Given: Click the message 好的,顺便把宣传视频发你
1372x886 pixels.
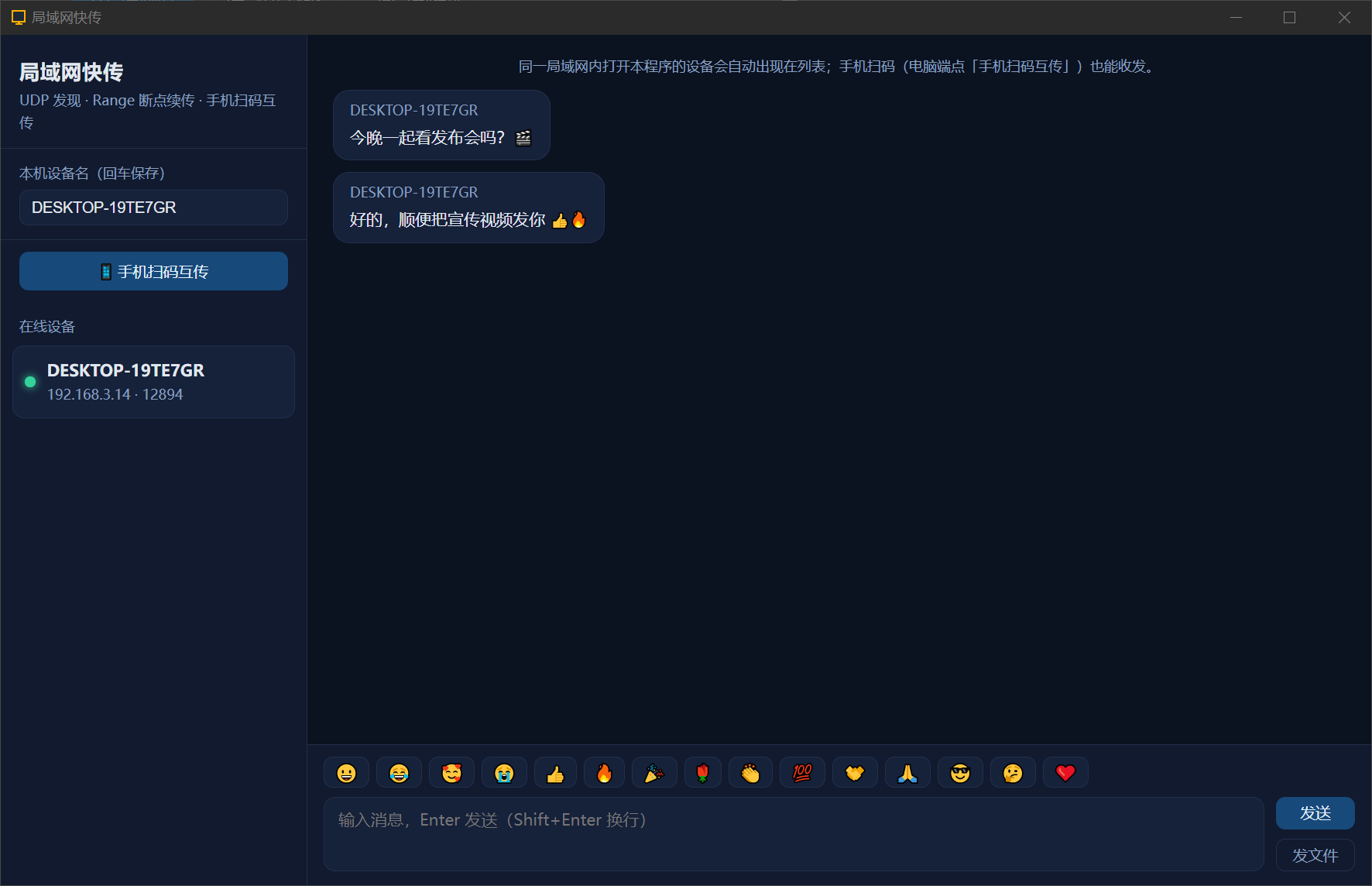Looking at the screenshot, I should click(x=468, y=208).
